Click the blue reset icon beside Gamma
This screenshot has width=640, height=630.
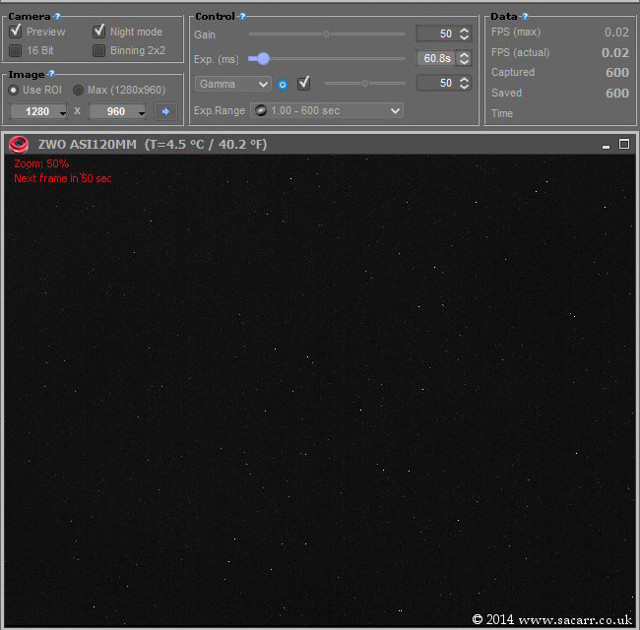click(282, 84)
